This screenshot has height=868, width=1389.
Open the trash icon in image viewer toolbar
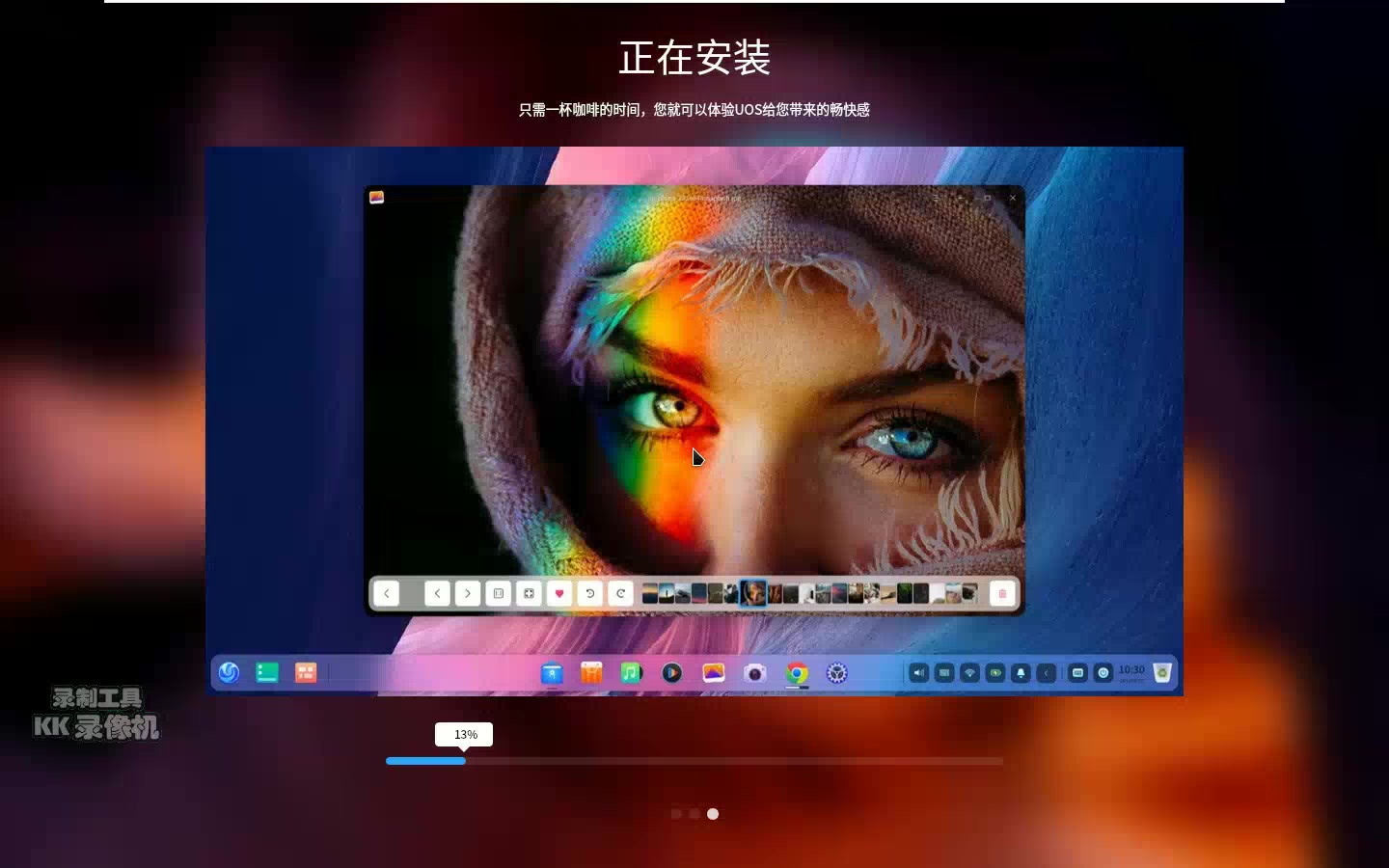pyautogui.click(x=1002, y=593)
